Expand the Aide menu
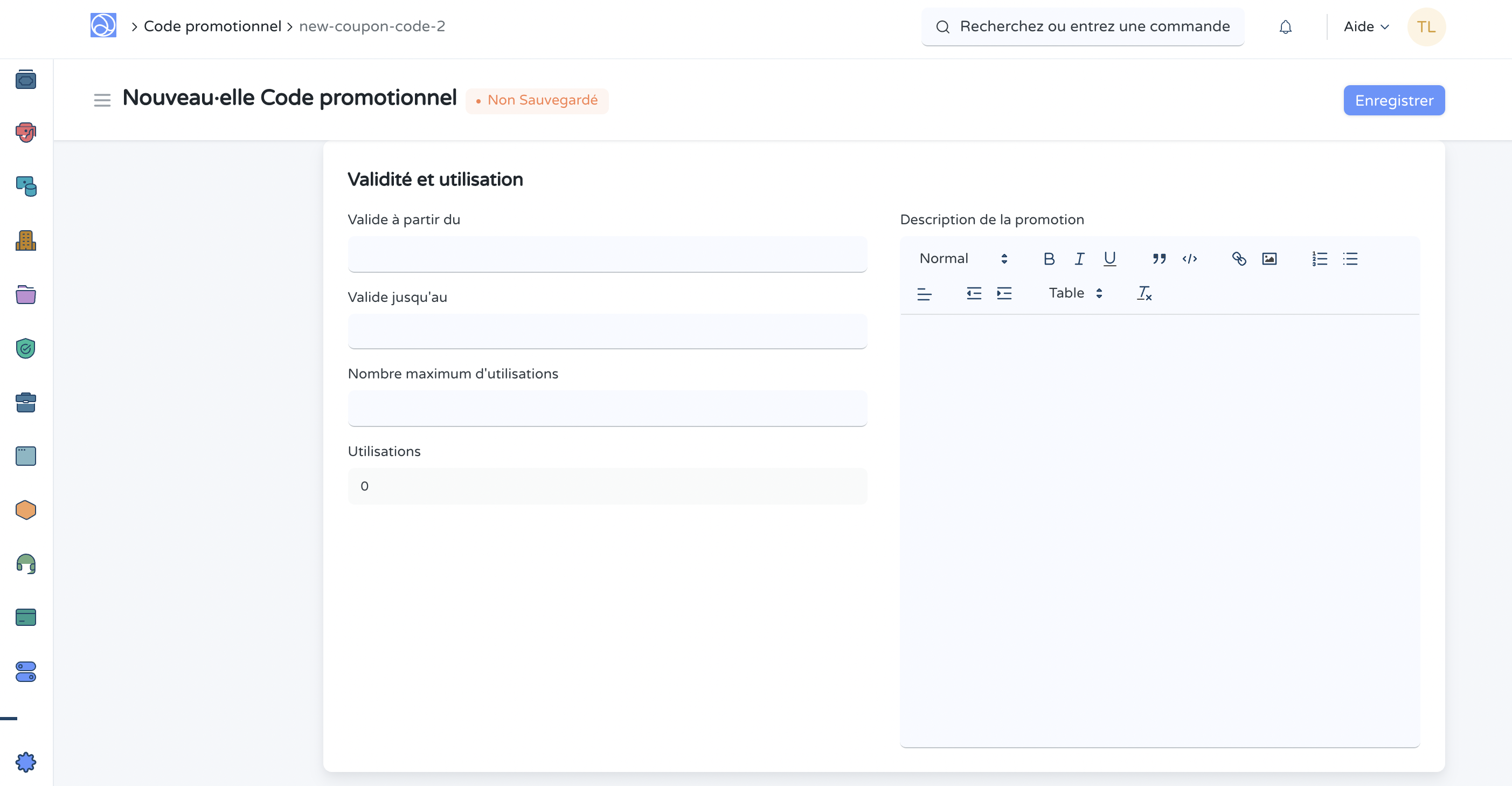This screenshot has height=786, width=1512. coord(1365,26)
